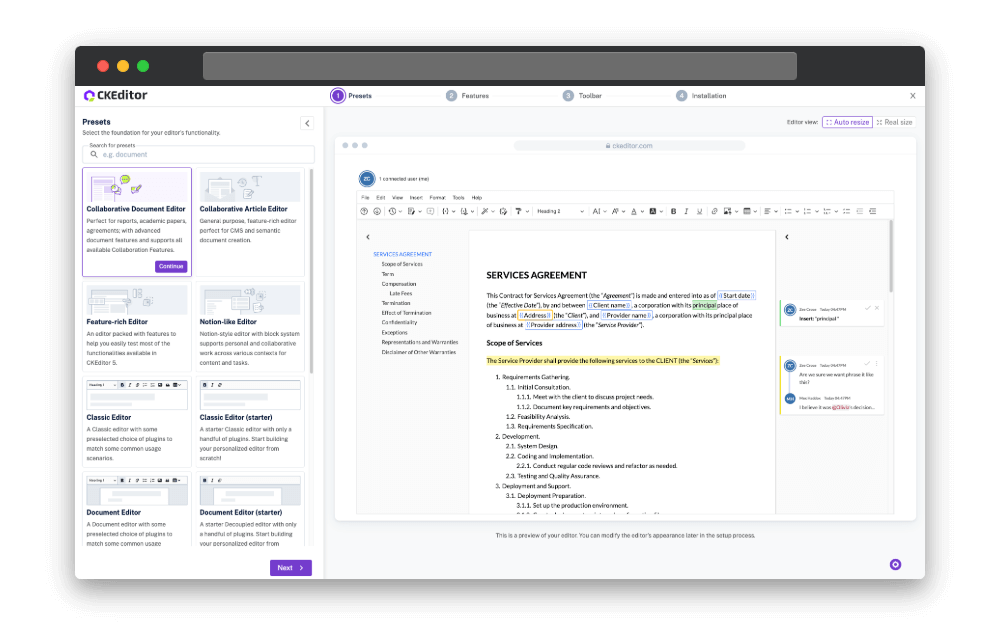Click the undo arrow in editor toolbar

391,211
